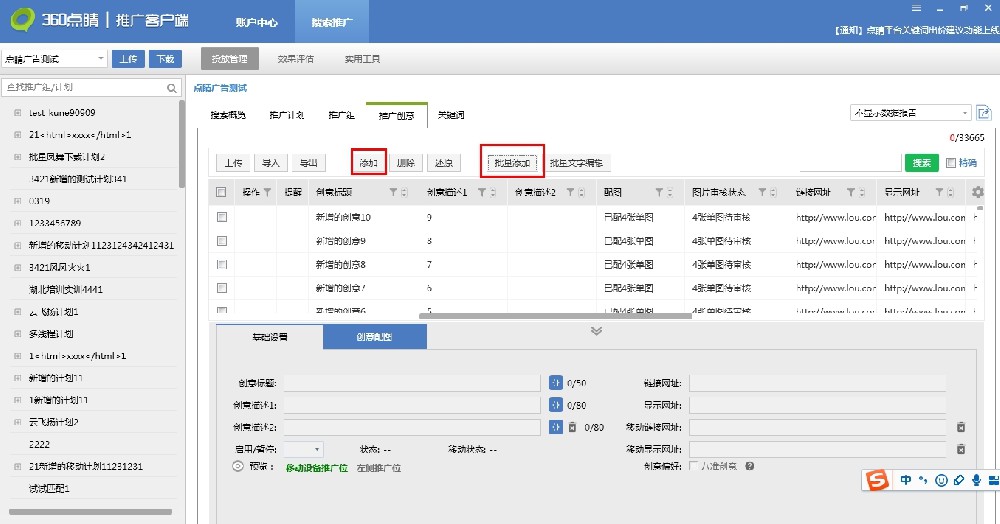Click the filter funnel in the 创意描述1 column
Viewport: 1000px width, 524px height.
coord(482,192)
